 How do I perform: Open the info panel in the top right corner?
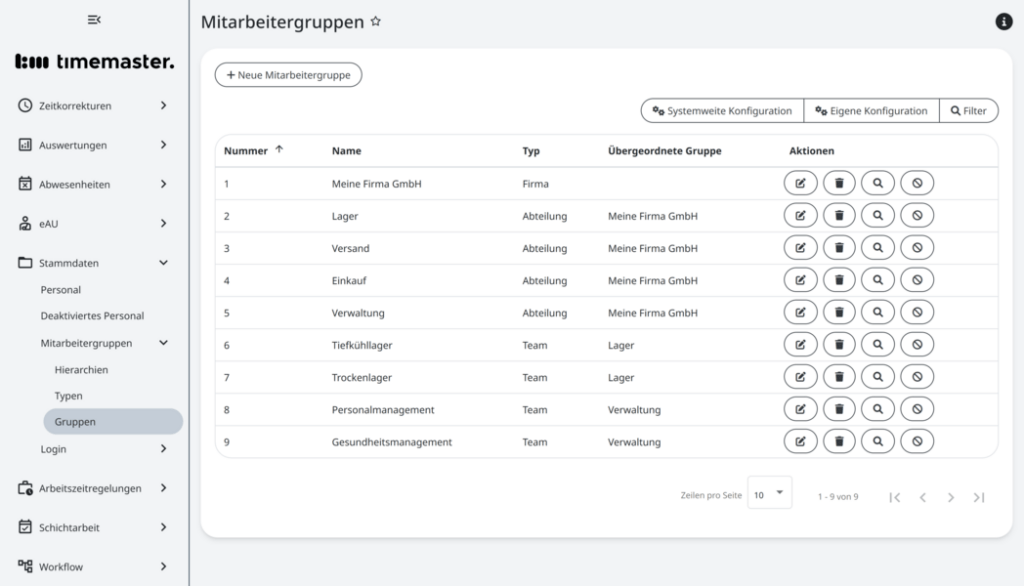click(x=1003, y=20)
